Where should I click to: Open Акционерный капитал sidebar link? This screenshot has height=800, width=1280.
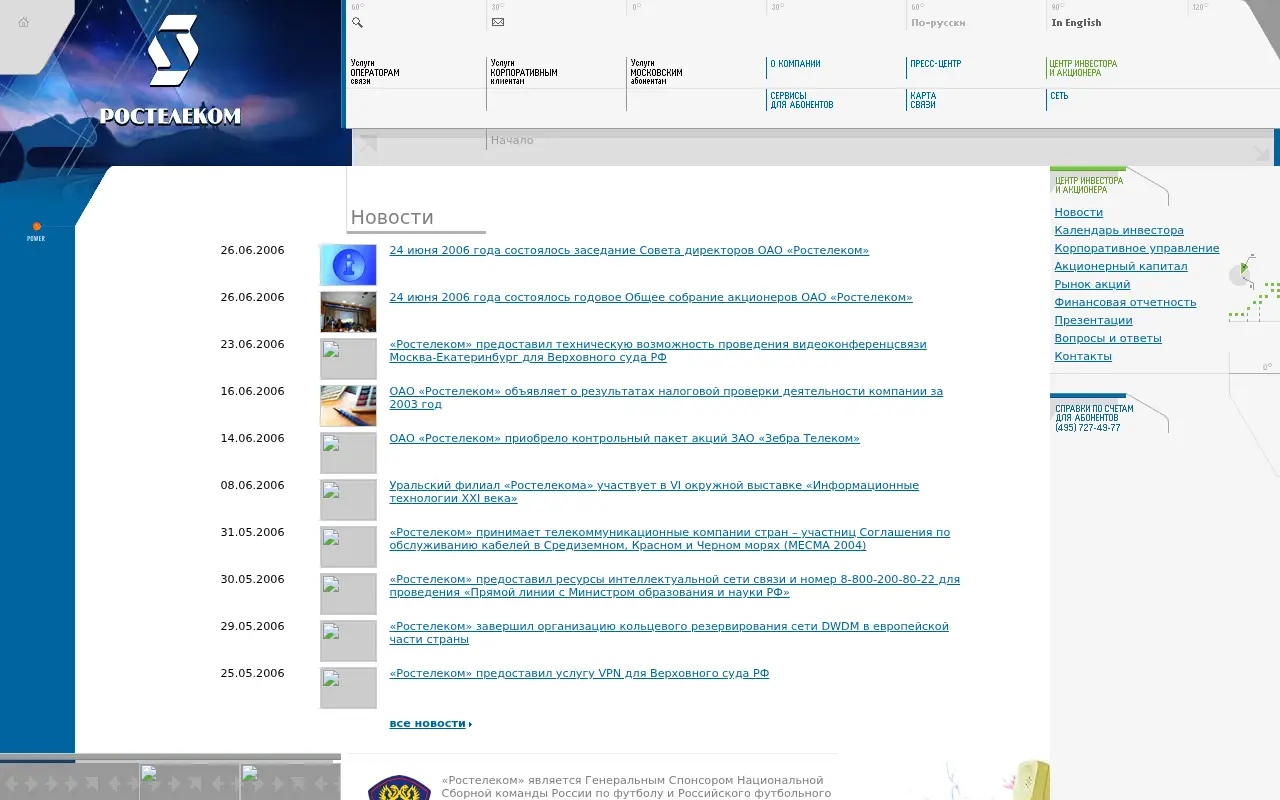(1120, 266)
